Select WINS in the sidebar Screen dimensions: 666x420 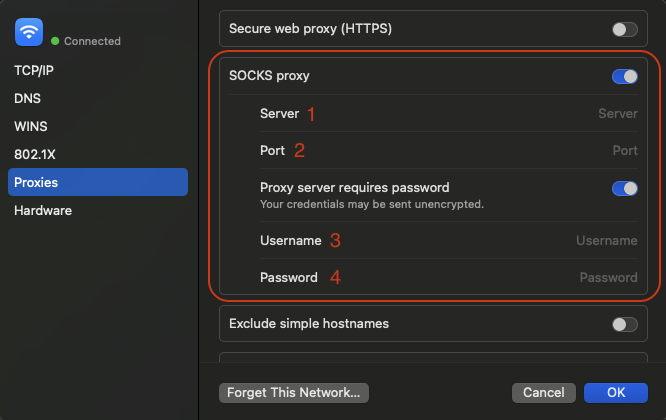coord(31,127)
